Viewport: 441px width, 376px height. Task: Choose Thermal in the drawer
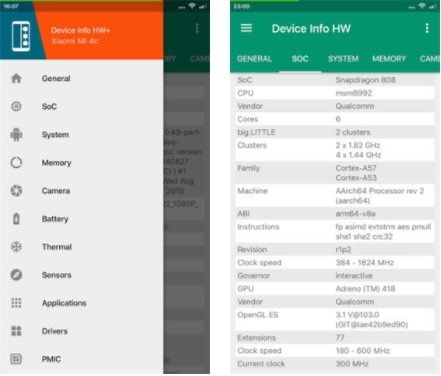tap(82, 247)
